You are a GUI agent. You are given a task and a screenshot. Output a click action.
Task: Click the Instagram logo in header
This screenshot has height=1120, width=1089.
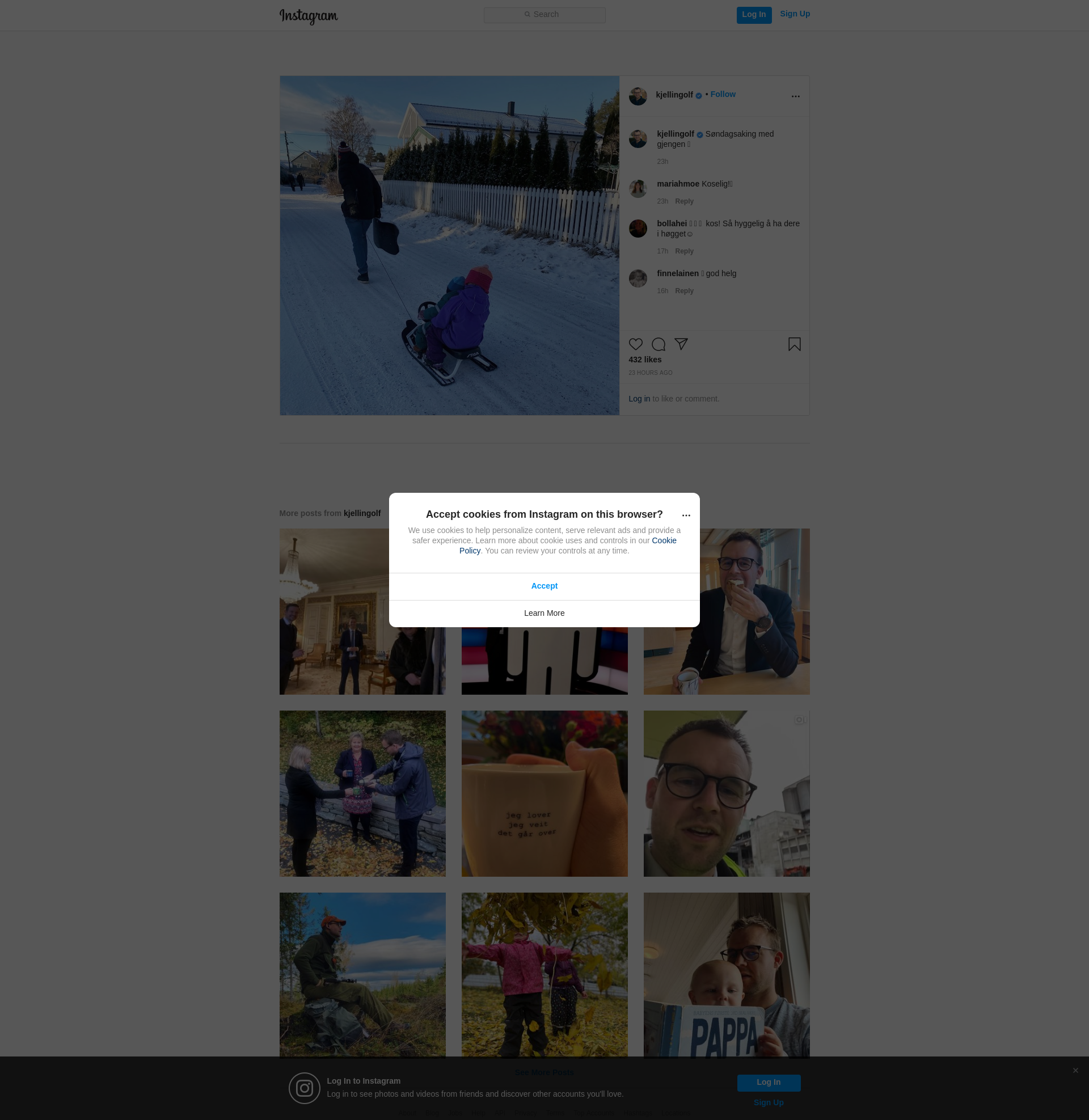click(x=309, y=16)
